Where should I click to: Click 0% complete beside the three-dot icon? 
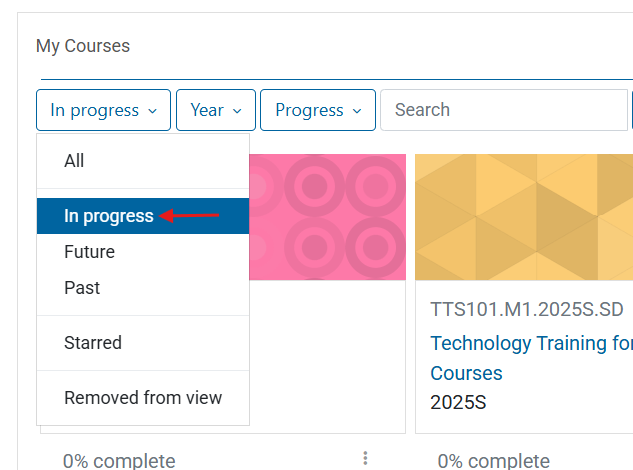[x=119, y=461]
